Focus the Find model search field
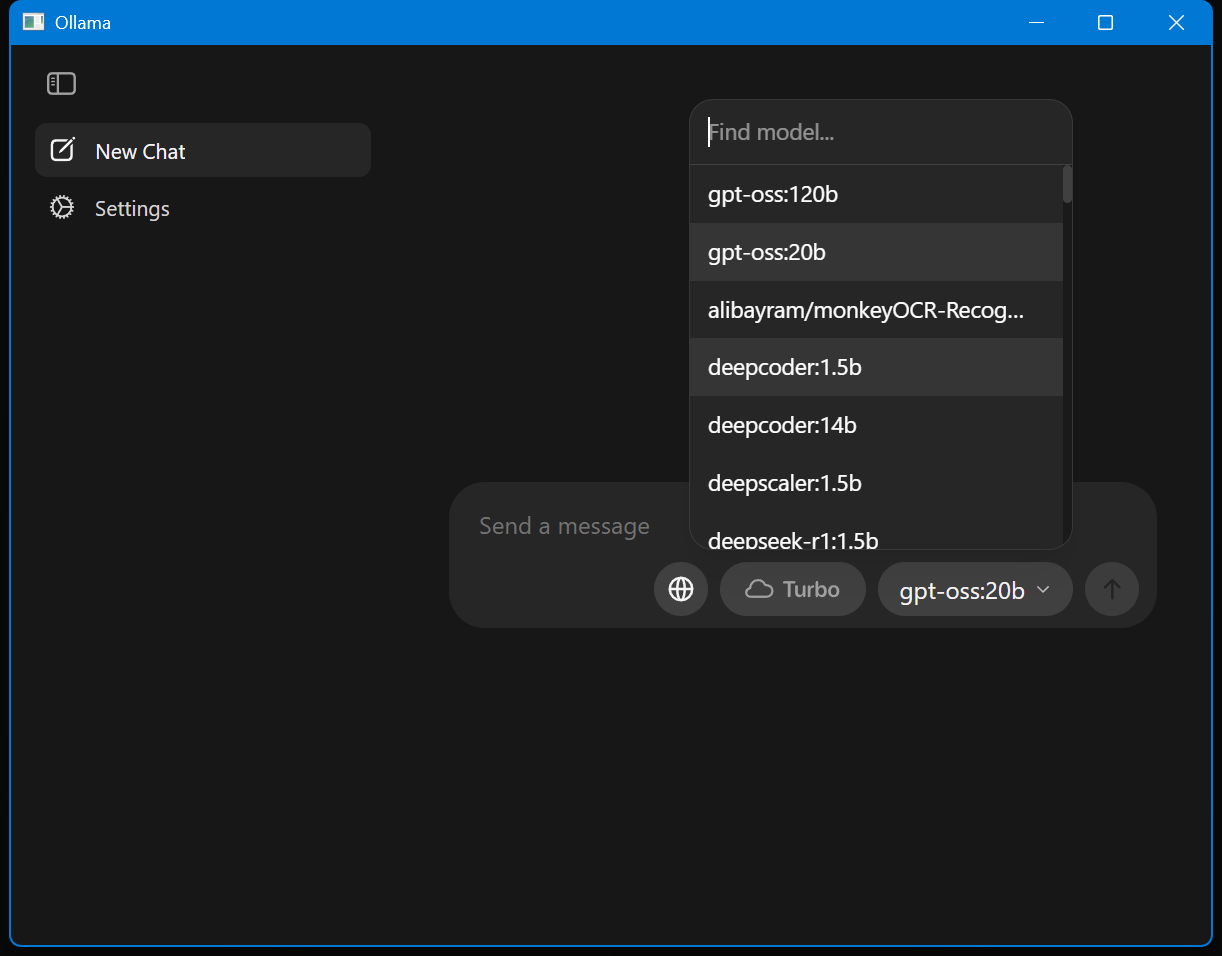The image size is (1222, 956). coord(881,132)
